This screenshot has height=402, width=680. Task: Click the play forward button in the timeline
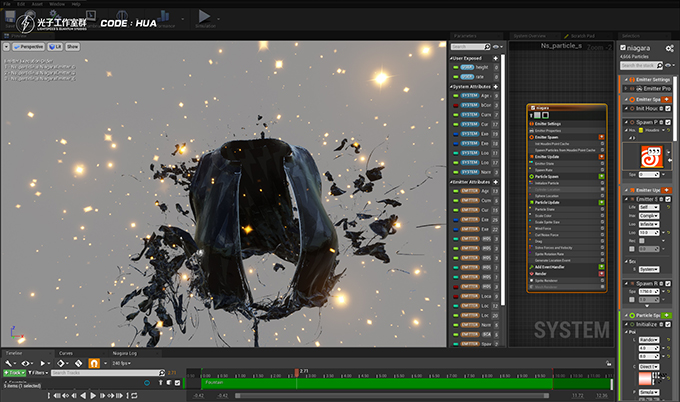93,395
